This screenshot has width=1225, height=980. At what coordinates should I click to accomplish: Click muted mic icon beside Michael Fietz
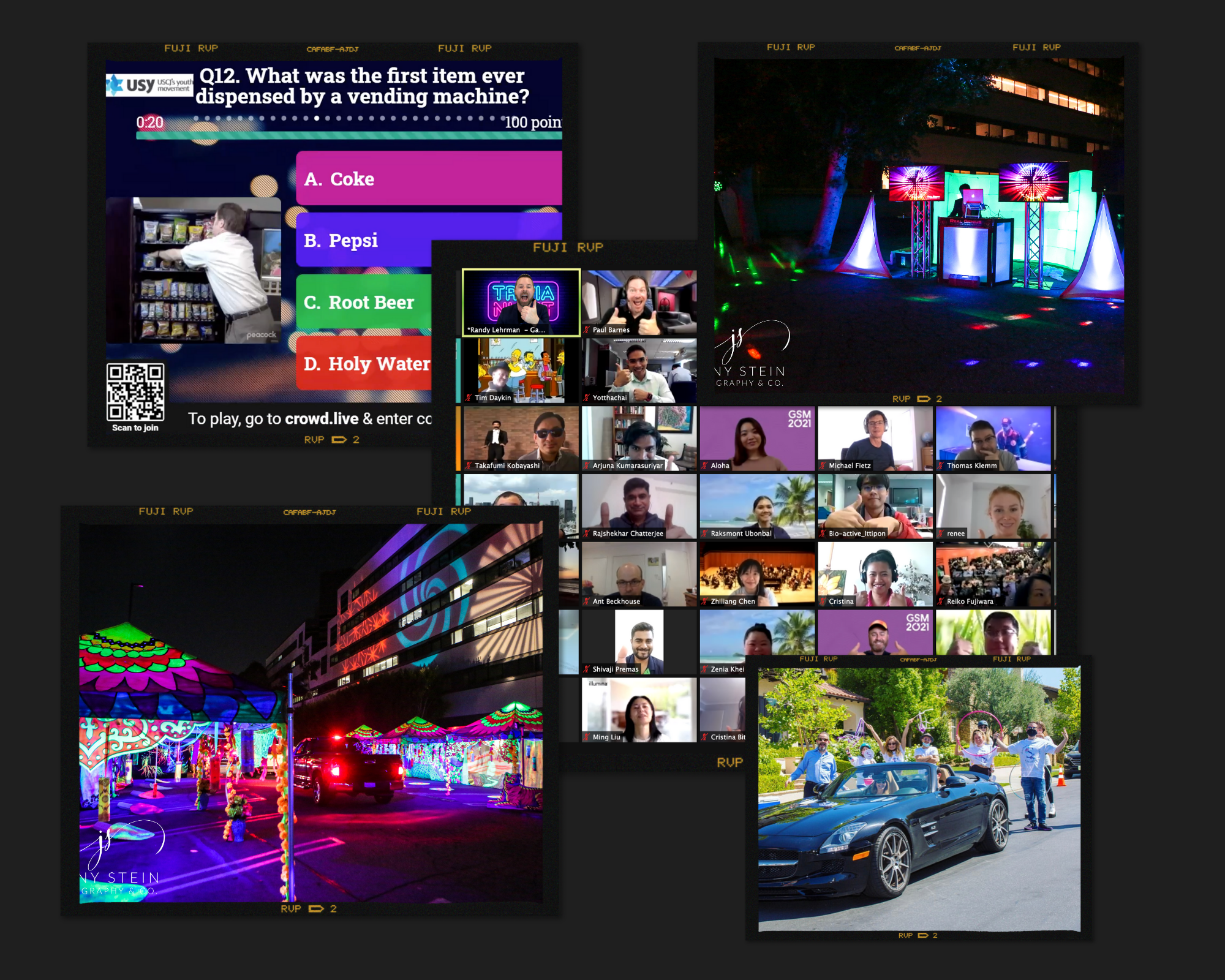[823, 466]
